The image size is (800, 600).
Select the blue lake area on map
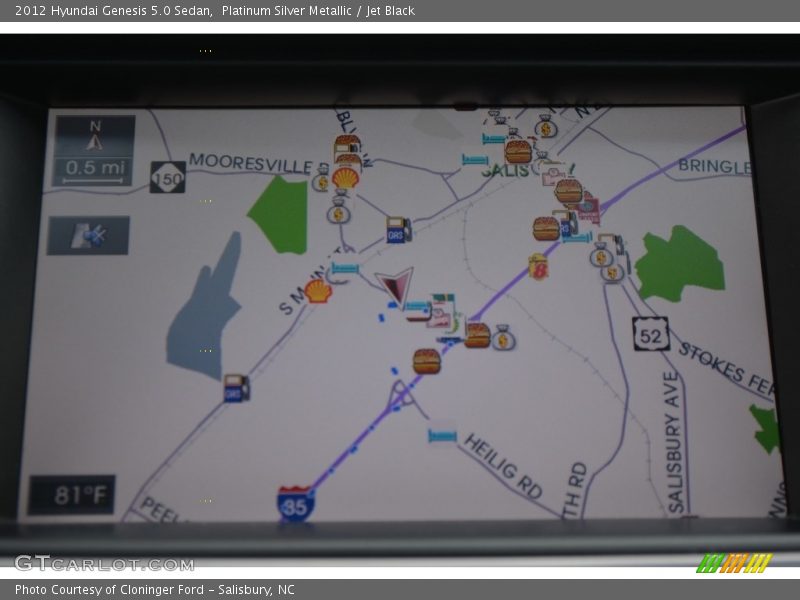(204, 308)
